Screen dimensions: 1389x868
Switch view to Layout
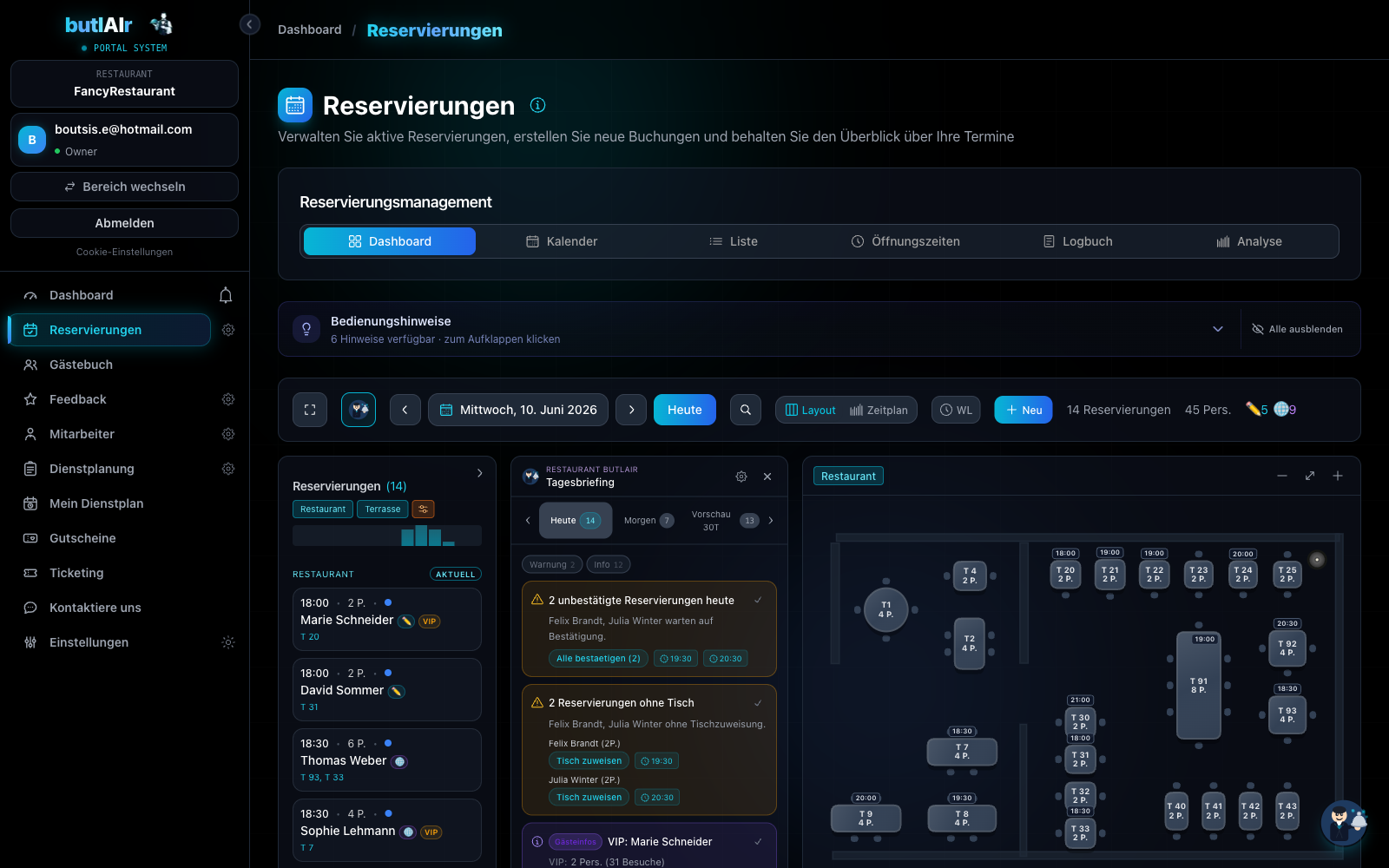coord(811,411)
